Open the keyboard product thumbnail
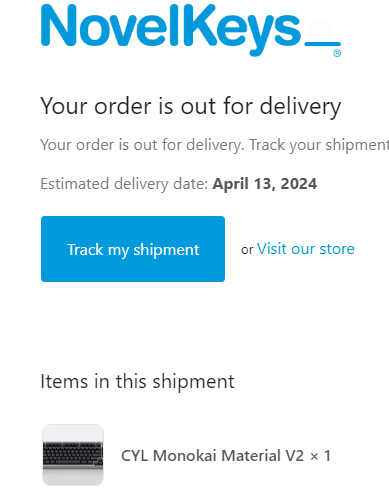 tap(73, 455)
